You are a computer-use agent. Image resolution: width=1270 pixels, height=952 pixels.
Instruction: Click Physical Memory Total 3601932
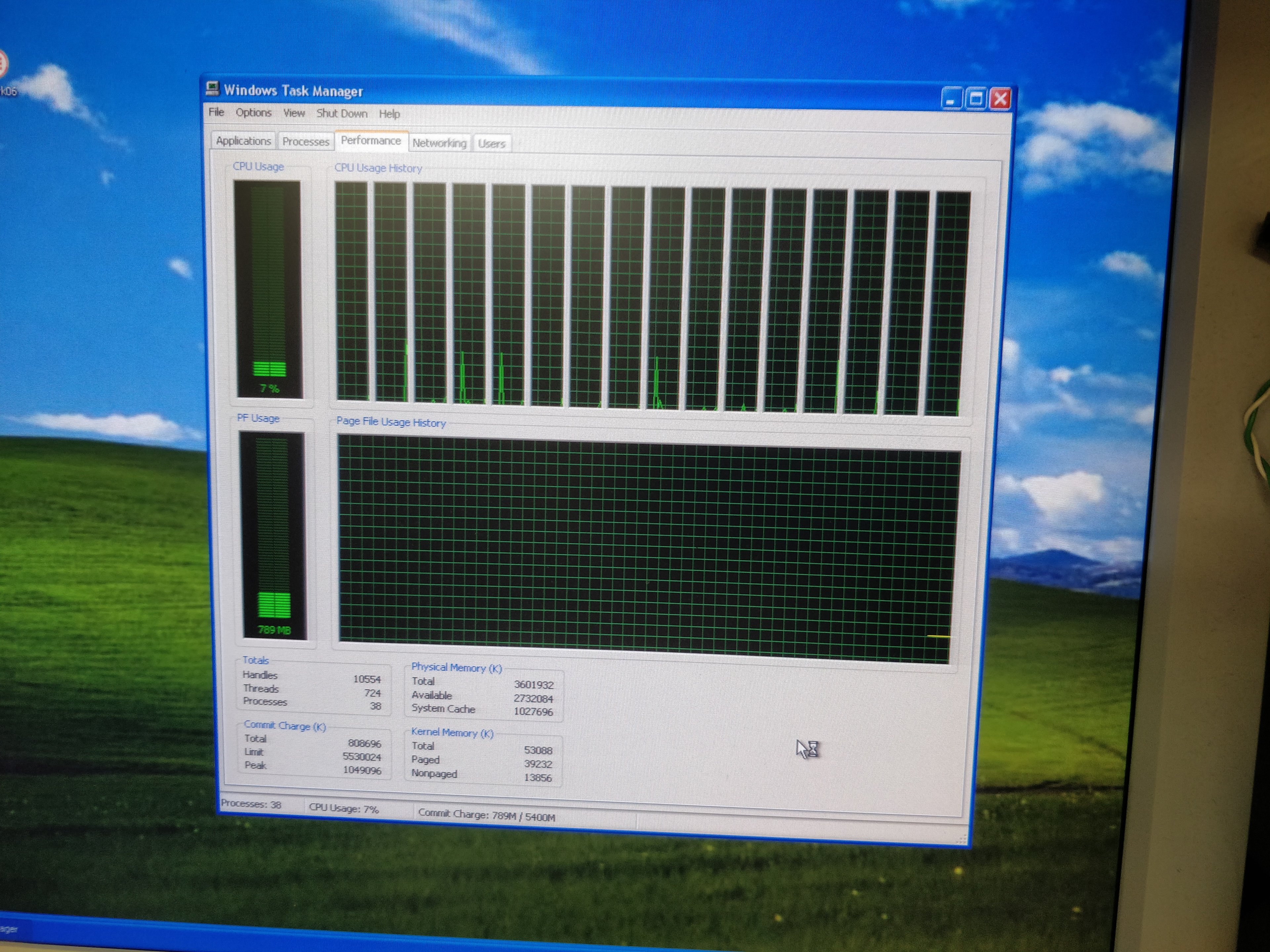click(x=534, y=685)
